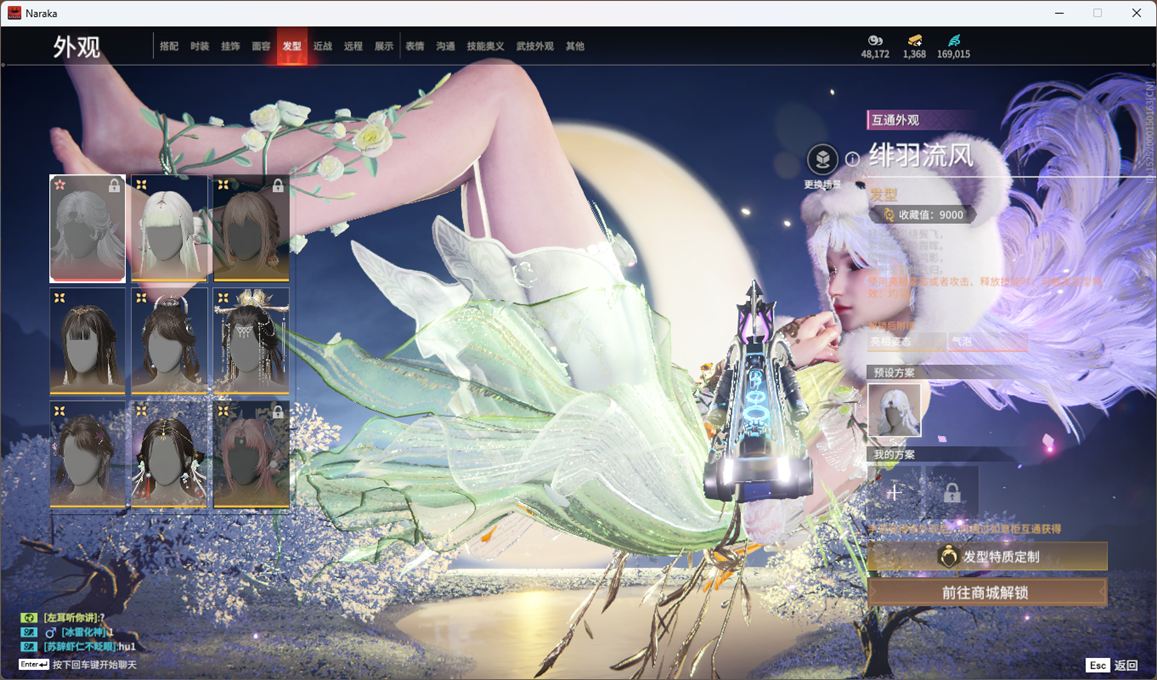Viewport: 1157px width, 680px height.
Task: Add a new scheme with the plus slot
Action: [x=894, y=492]
